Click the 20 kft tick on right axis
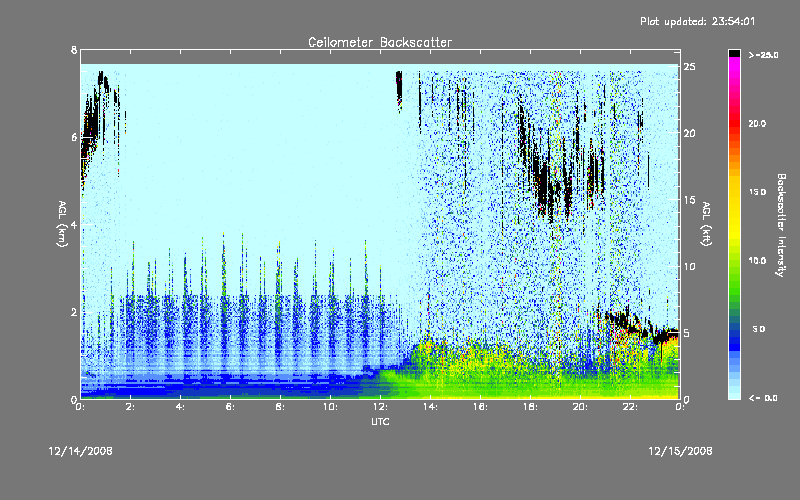The height and width of the screenshot is (500, 800). pyautogui.click(x=689, y=133)
